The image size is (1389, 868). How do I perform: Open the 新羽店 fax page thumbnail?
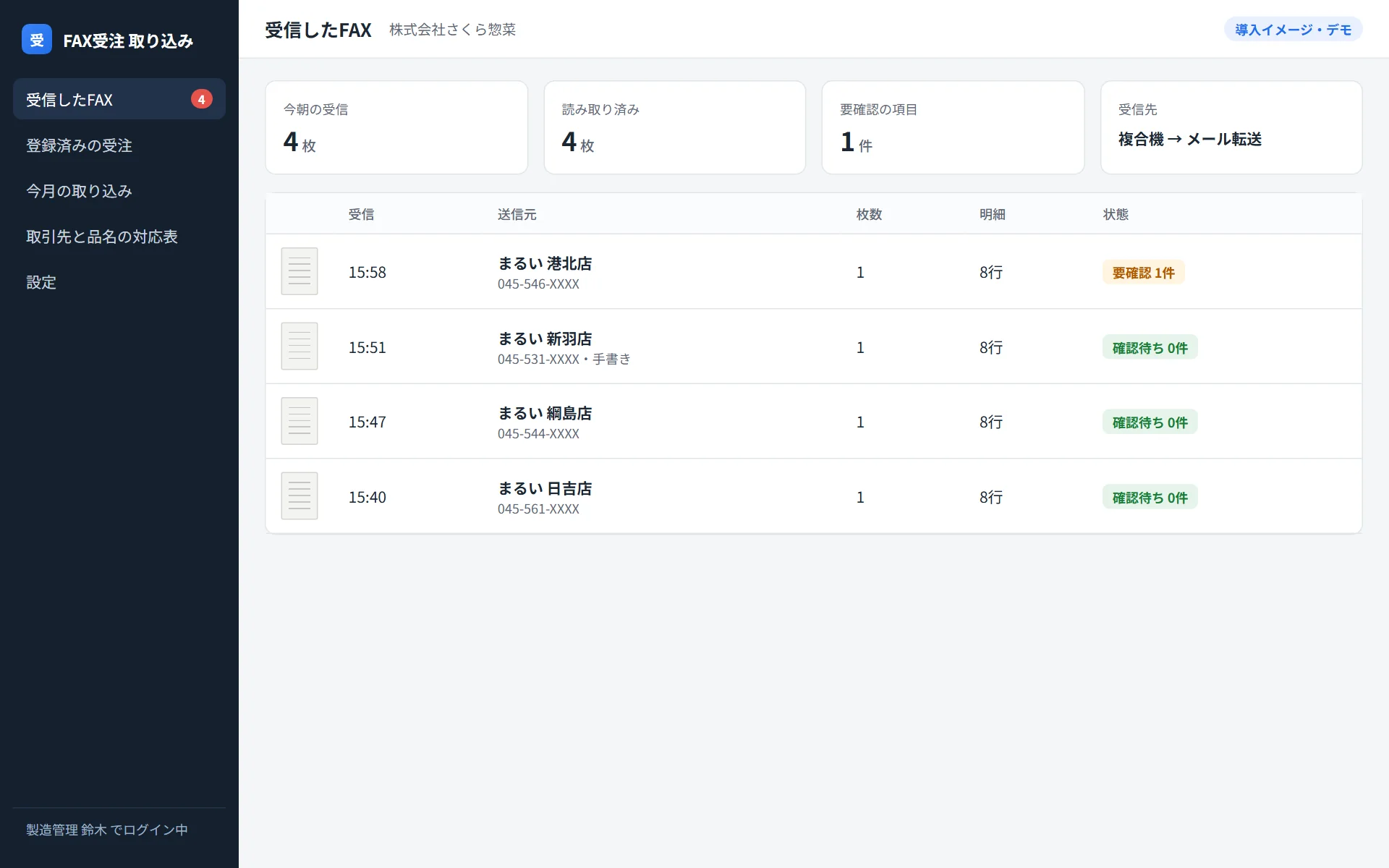pyautogui.click(x=300, y=346)
